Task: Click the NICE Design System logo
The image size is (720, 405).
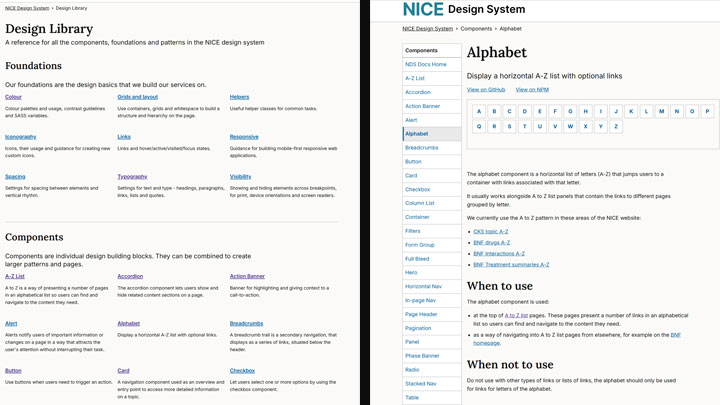Action: click(464, 9)
